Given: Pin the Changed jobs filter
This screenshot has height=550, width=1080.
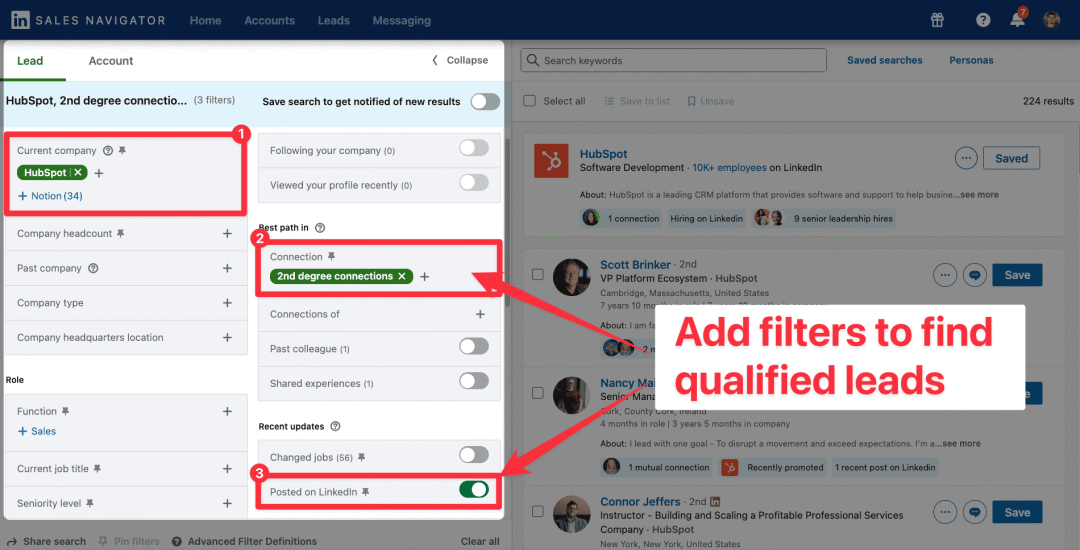Looking at the screenshot, I should [362, 457].
